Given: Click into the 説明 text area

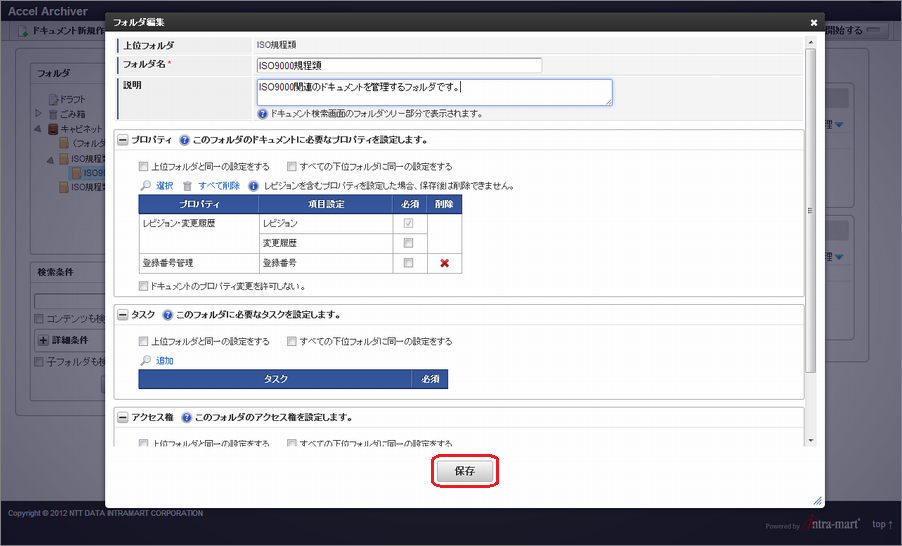Looking at the screenshot, I should (x=434, y=92).
